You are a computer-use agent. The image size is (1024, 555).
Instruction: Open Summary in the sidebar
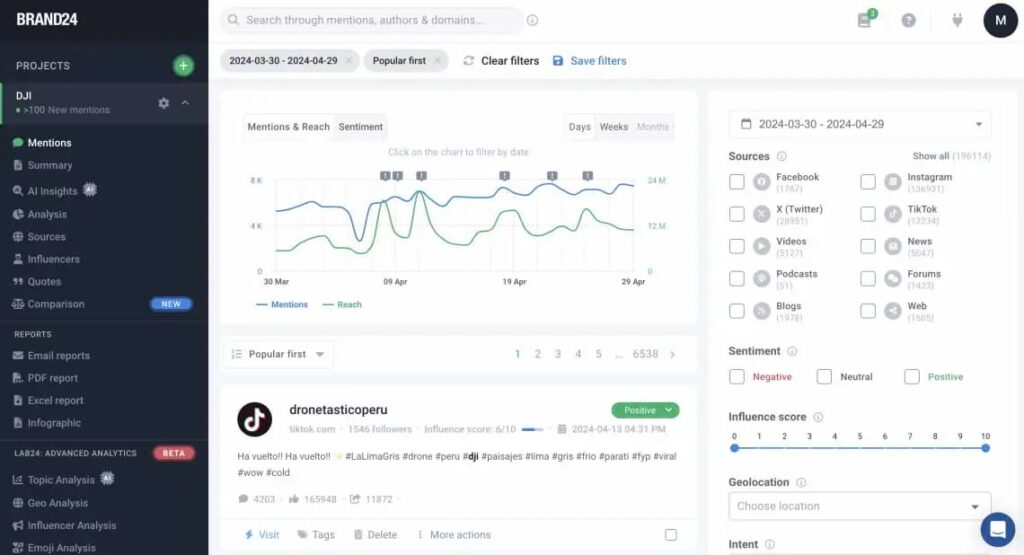pyautogui.click(x=43, y=165)
